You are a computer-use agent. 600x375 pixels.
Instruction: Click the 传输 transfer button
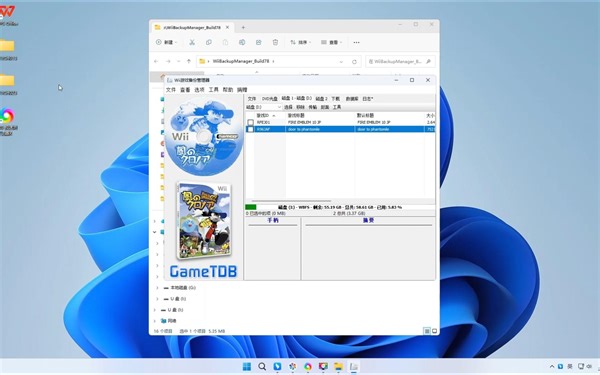(313, 107)
